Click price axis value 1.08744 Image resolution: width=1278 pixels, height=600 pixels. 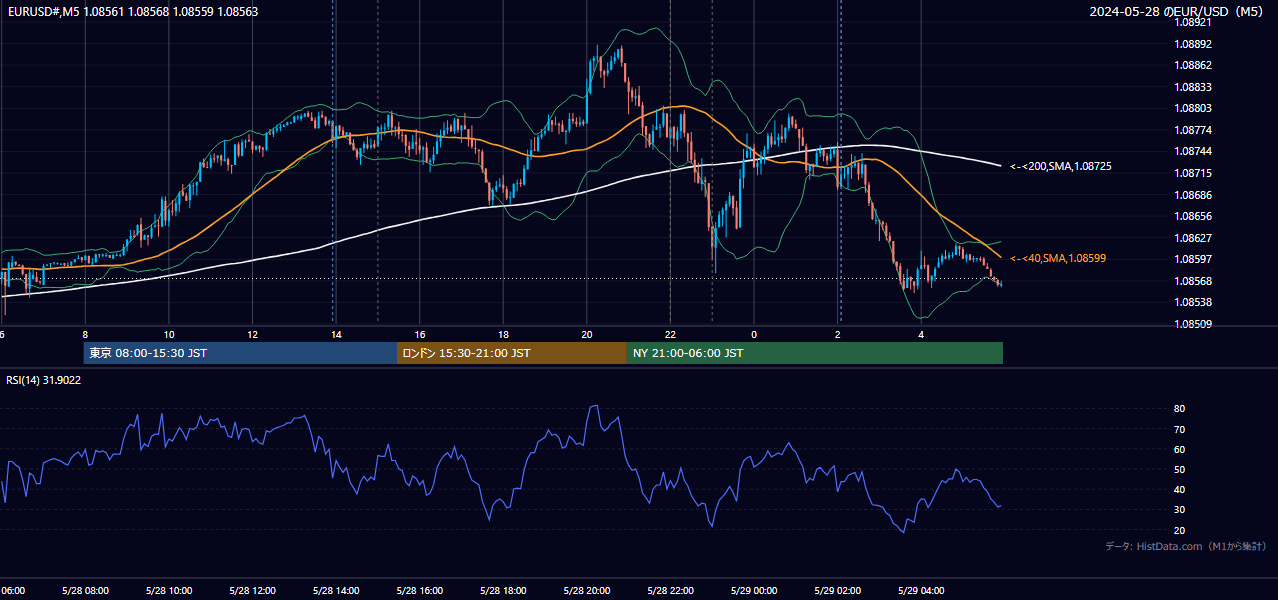(1194, 151)
